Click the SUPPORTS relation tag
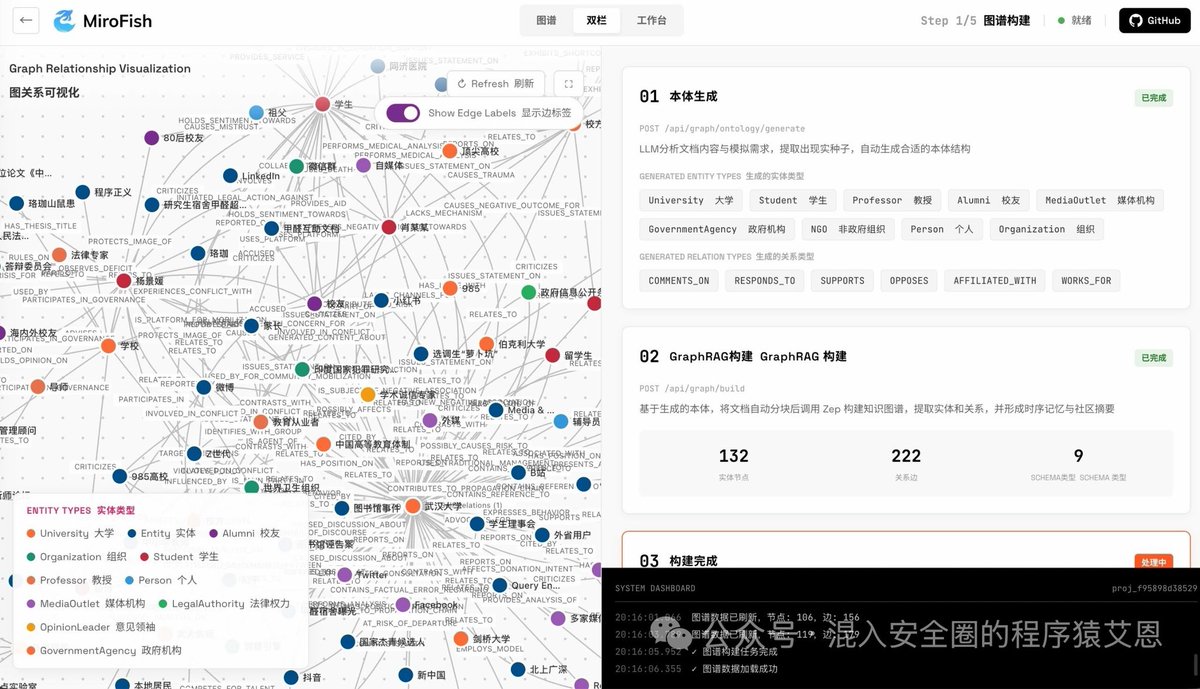This screenshot has height=689, width=1200. 842,281
